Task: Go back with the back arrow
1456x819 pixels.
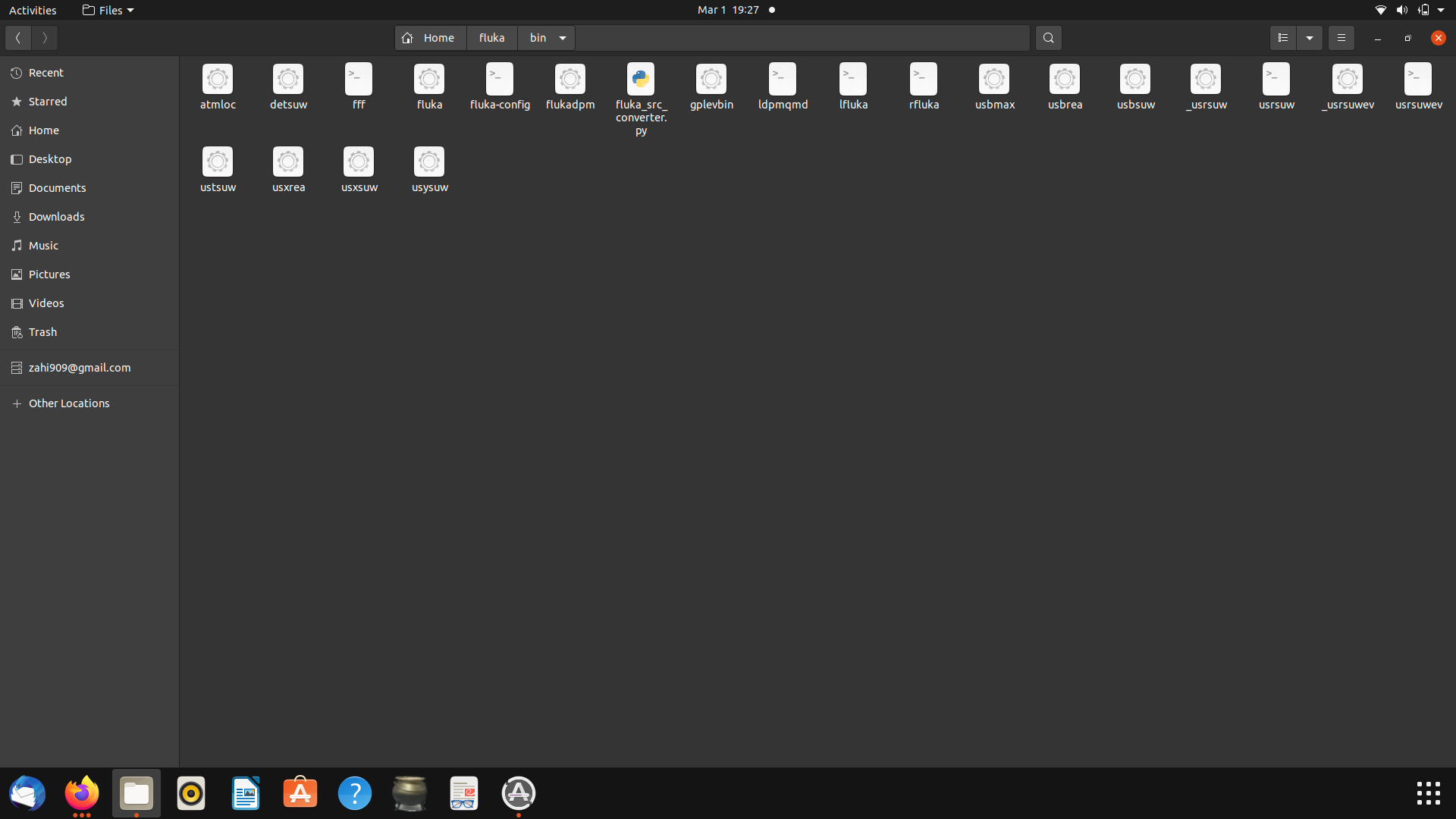Action: 18,38
